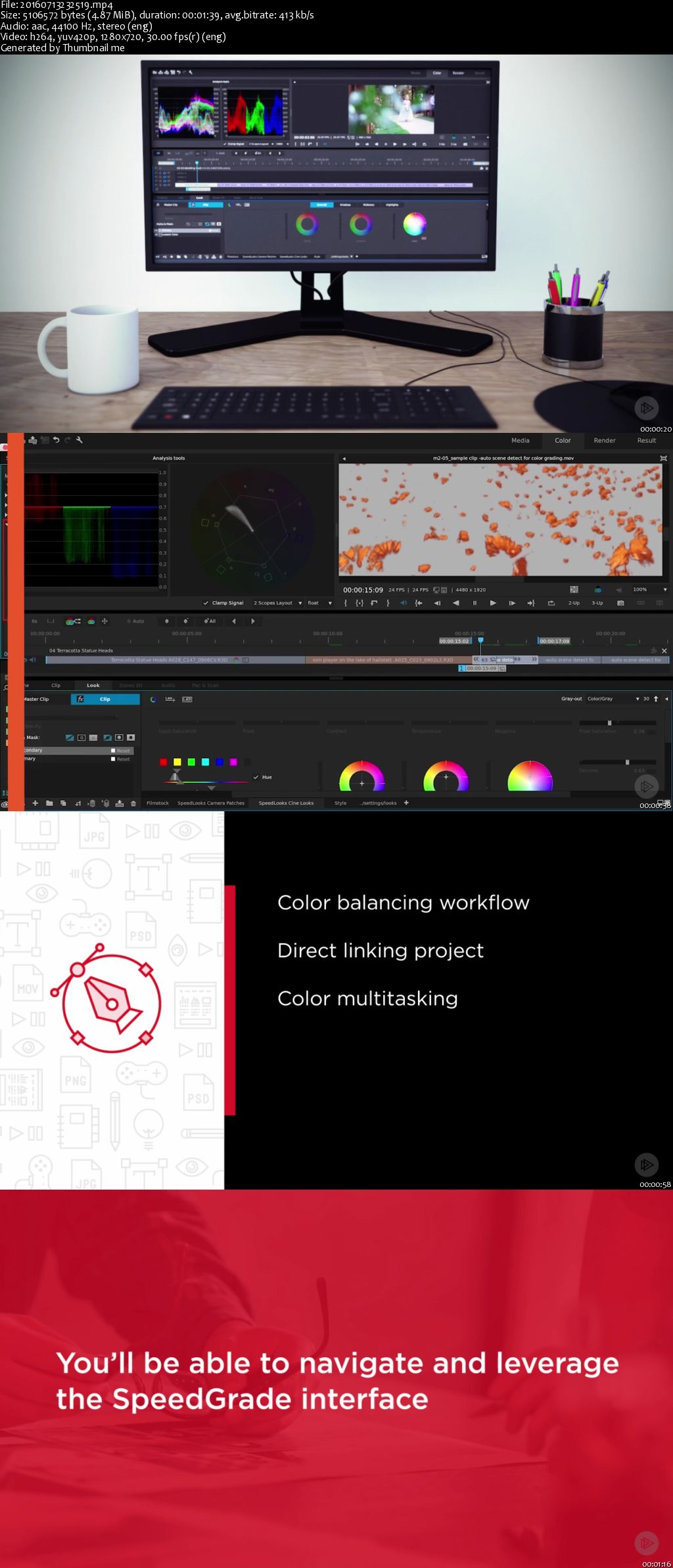The height and width of the screenshot is (1568, 673).
Task: Click the add layer plus icon
Action: pyautogui.click(x=35, y=803)
